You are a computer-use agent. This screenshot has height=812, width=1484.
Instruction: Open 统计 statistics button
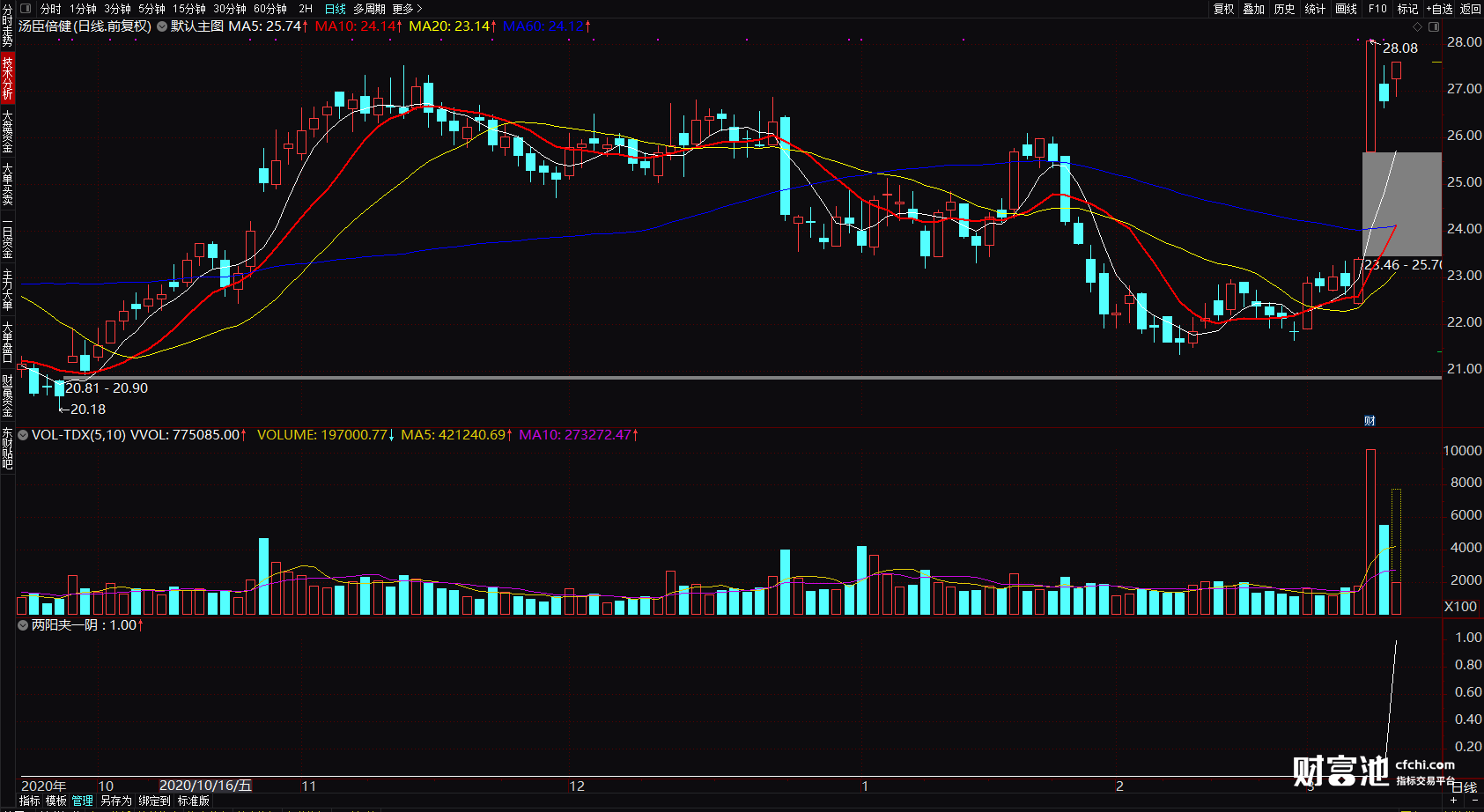[x=1315, y=9]
